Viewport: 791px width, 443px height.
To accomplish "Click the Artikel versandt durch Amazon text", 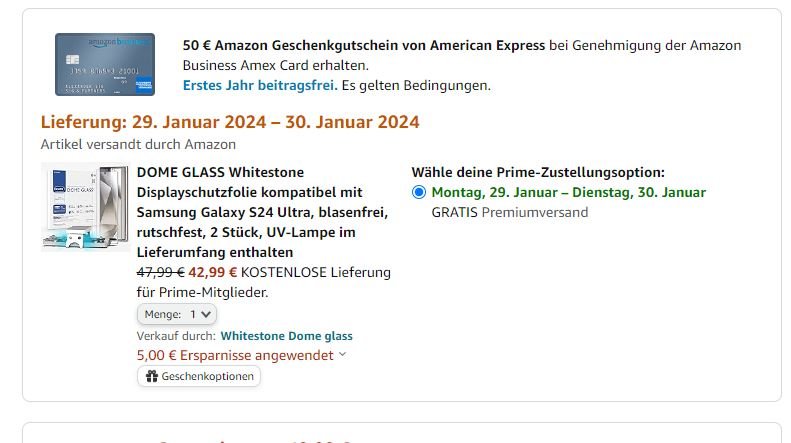I will tap(138, 145).
